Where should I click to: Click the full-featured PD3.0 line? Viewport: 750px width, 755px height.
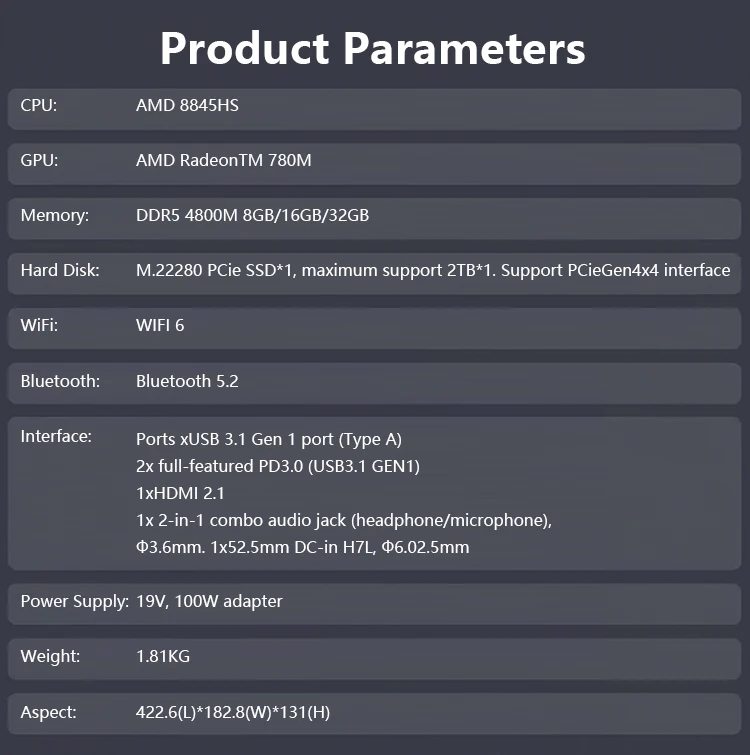(278, 466)
